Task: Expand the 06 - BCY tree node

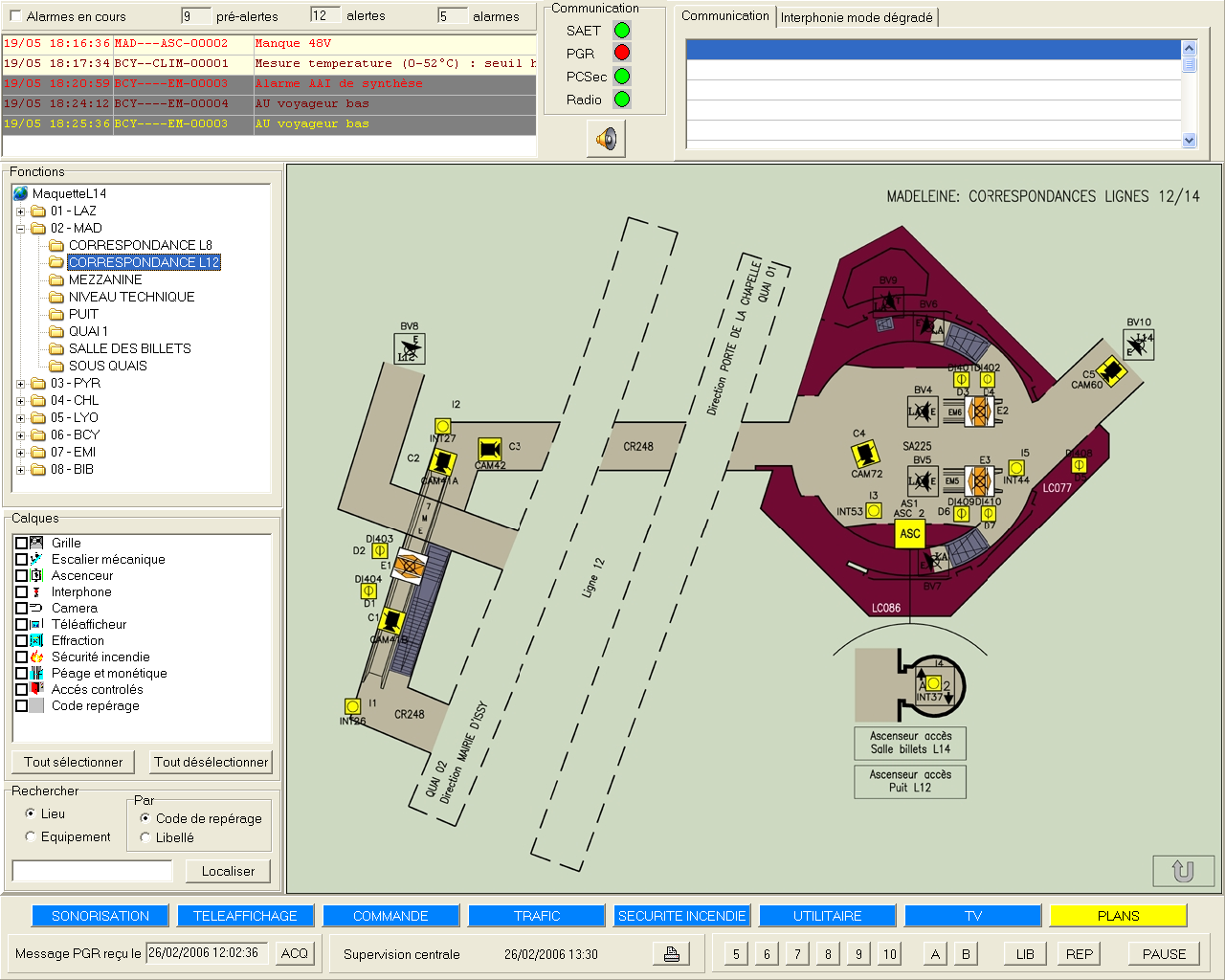Action: pyautogui.click(x=20, y=435)
